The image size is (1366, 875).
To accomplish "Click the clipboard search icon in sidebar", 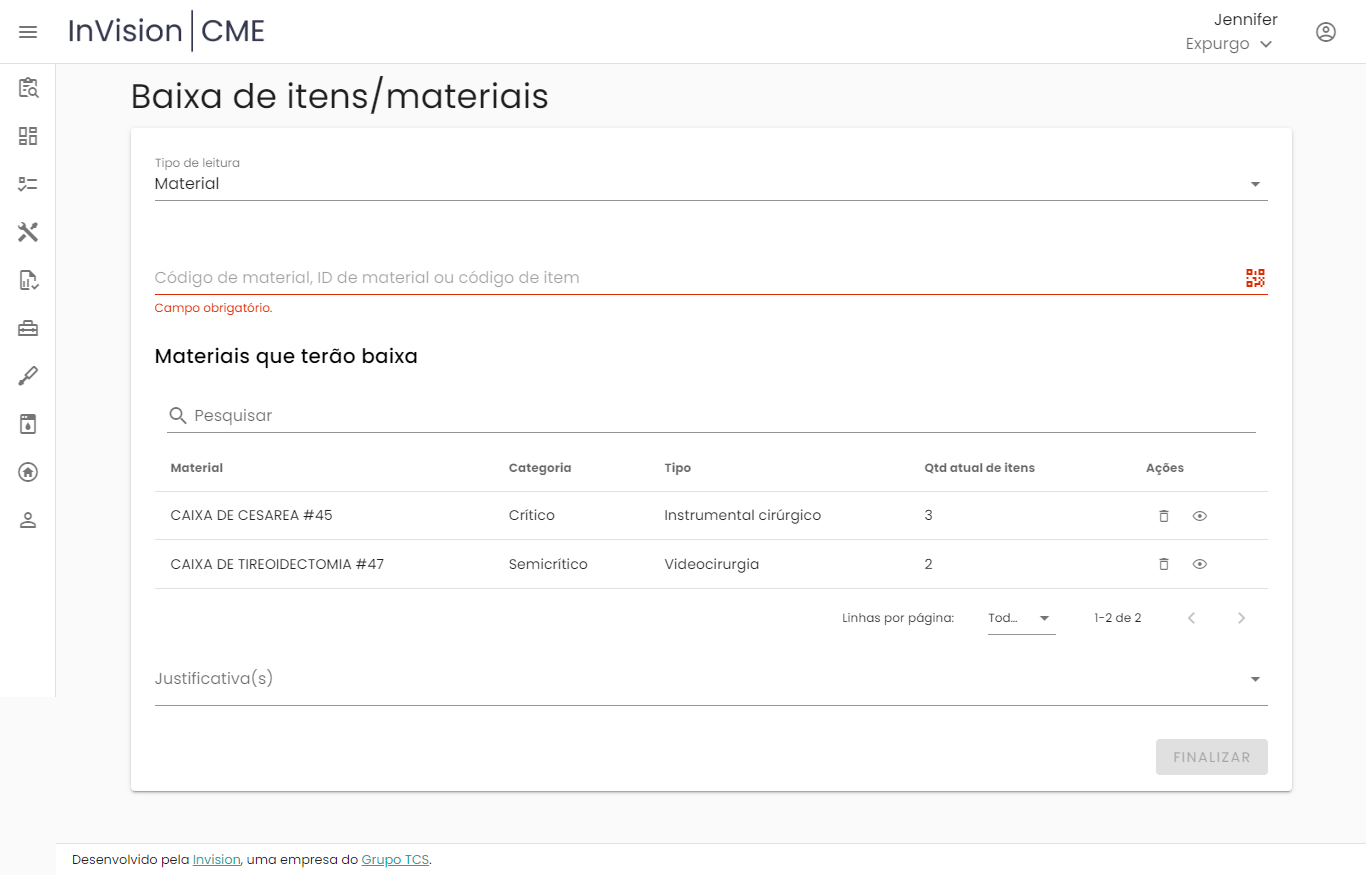I will click(x=28, y=88).
